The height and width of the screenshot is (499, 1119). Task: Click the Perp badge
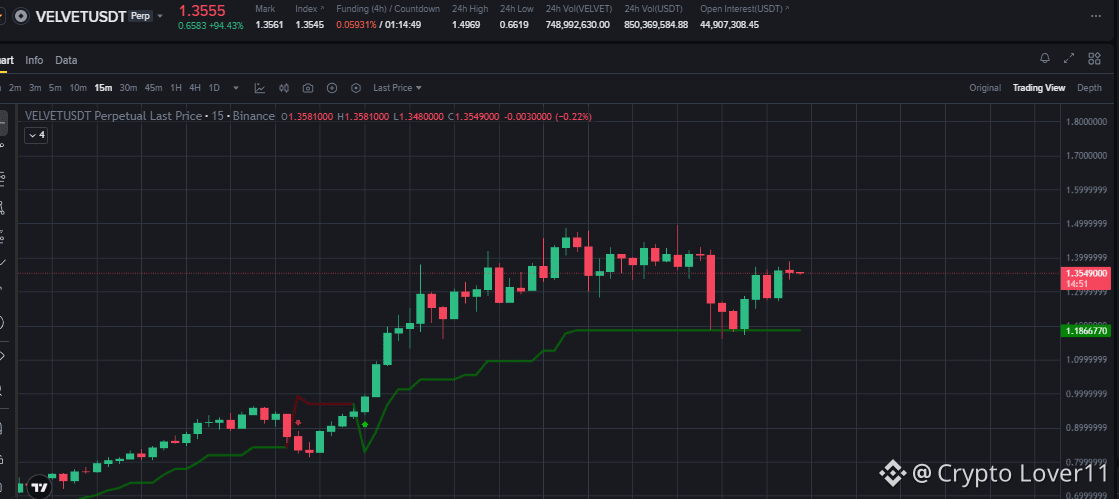pos(141,16)
